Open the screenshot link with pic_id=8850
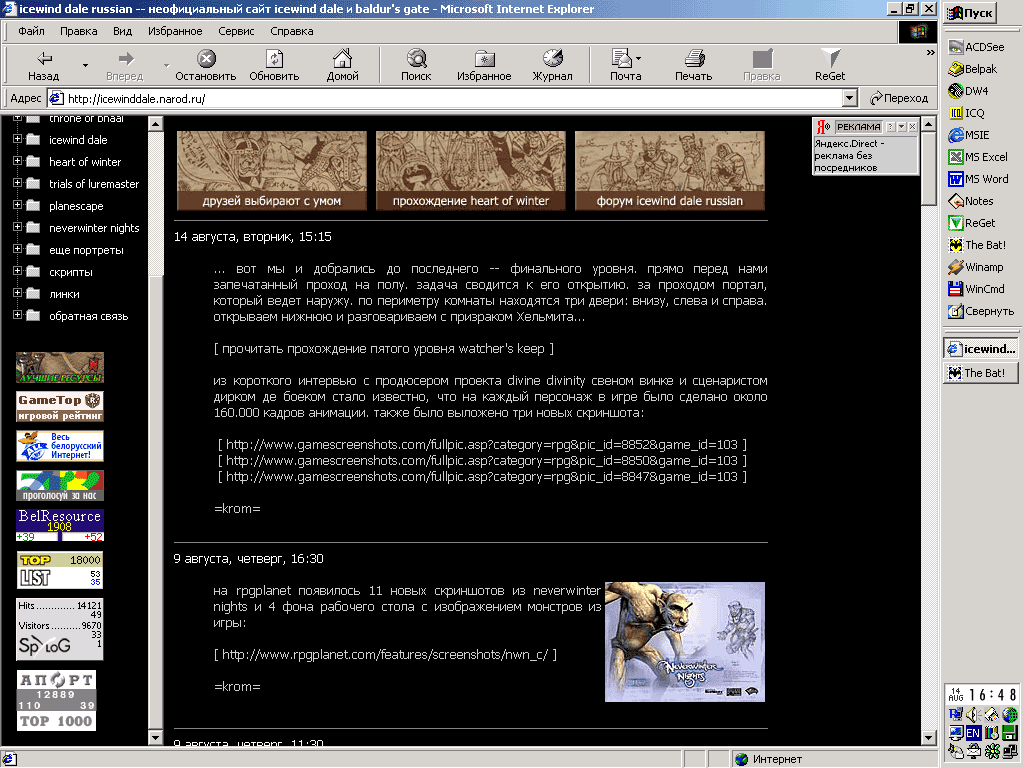This screenshot has height=768, width=1024. (x=482, y=460)
